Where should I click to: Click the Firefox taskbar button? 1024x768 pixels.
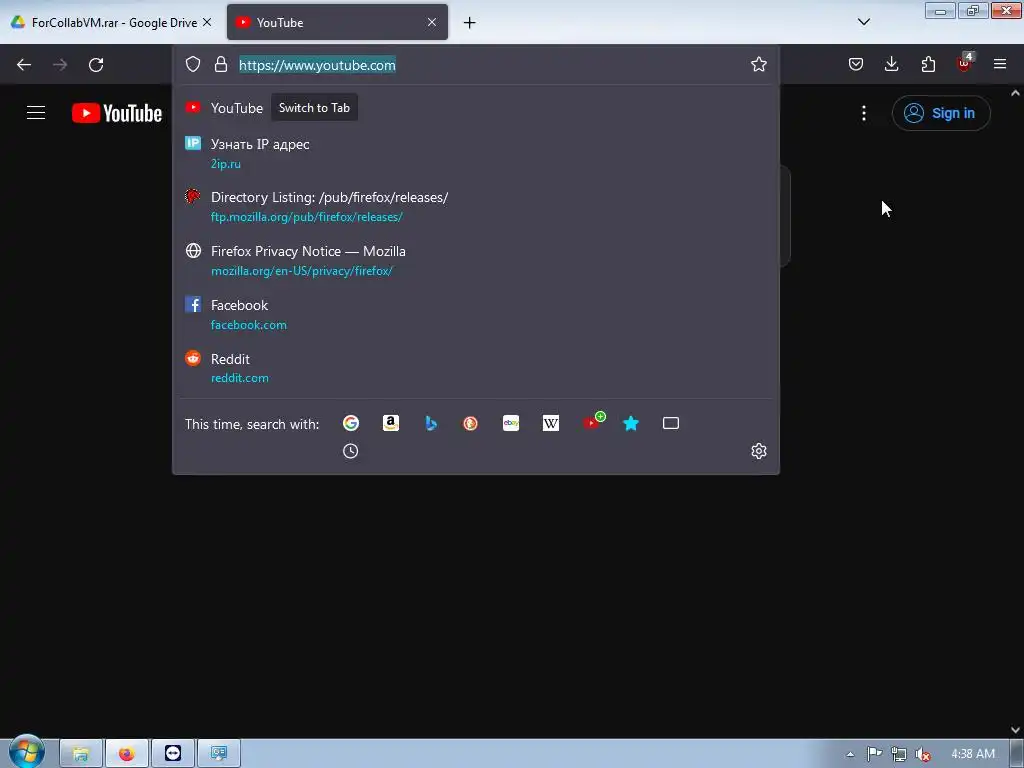coord(127,753)
